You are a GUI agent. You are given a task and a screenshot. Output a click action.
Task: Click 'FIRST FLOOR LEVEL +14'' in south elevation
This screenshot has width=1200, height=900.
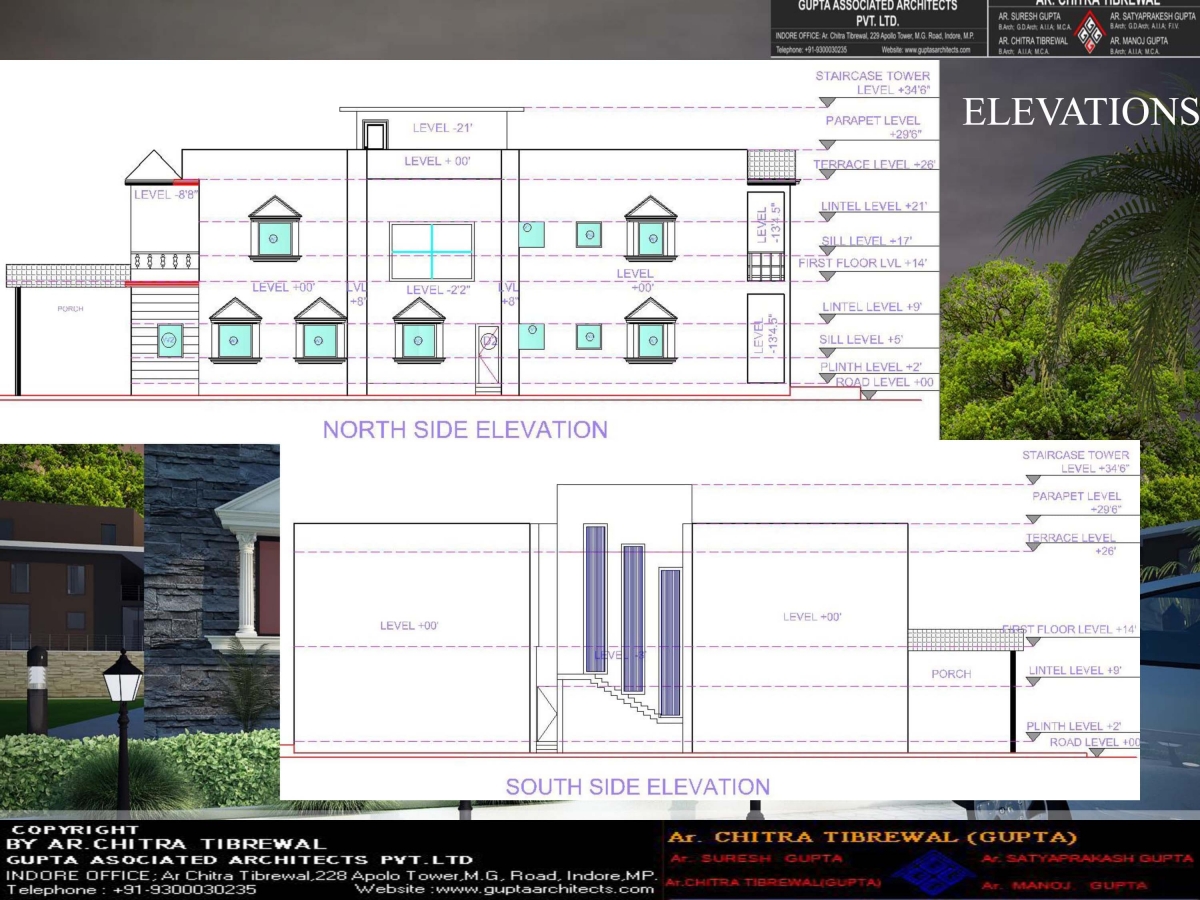coord(1070,629)
